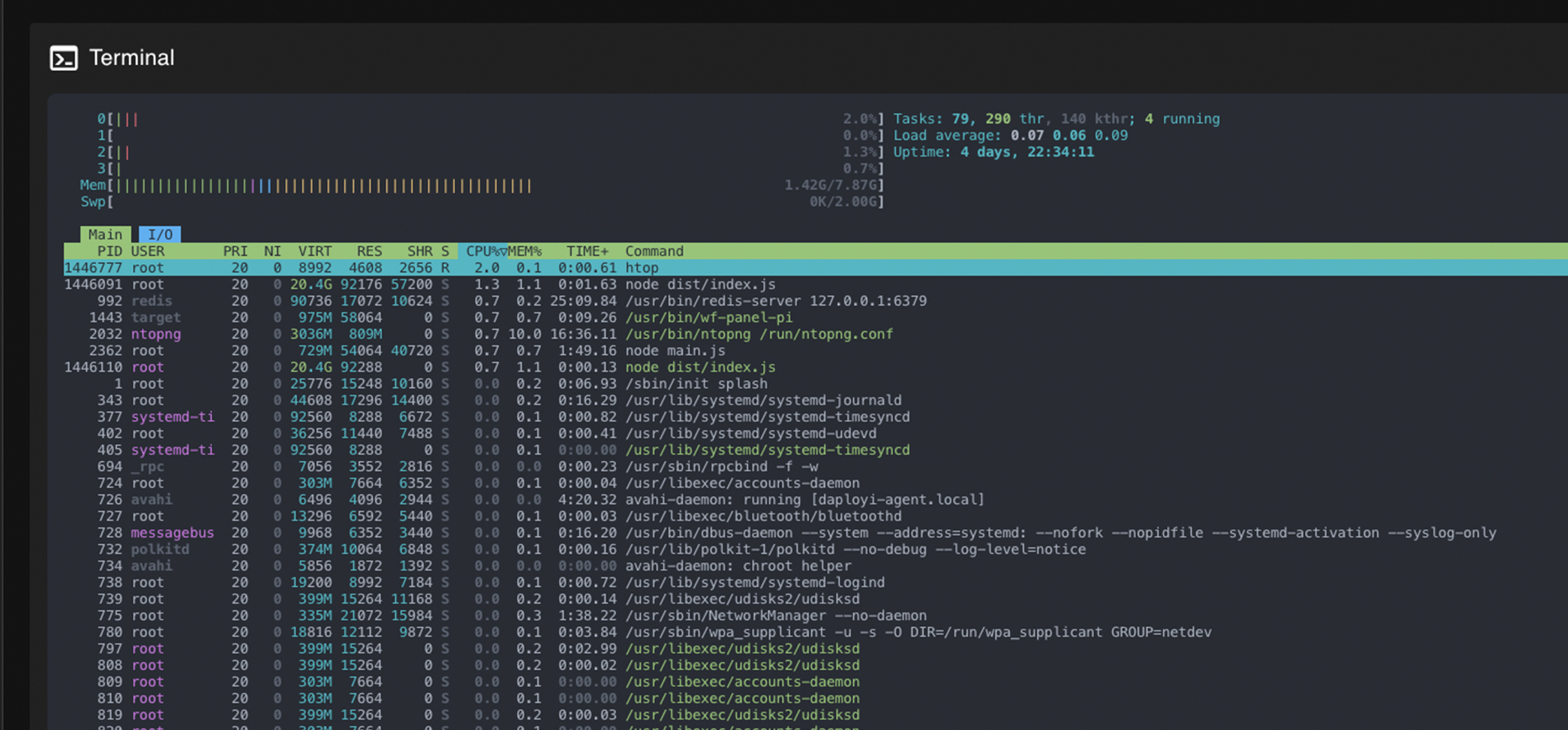Select the polkitd process row
The height and width of the screenshot is (730, 1568).
point(815,549)
